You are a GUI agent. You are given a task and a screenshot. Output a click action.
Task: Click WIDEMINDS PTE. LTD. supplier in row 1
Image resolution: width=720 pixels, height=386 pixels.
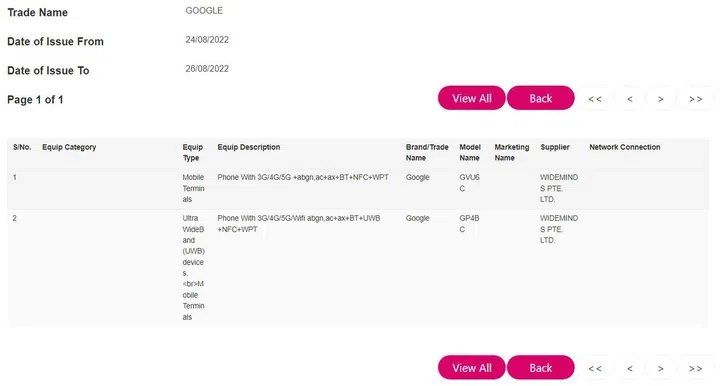tap(559, 188)
